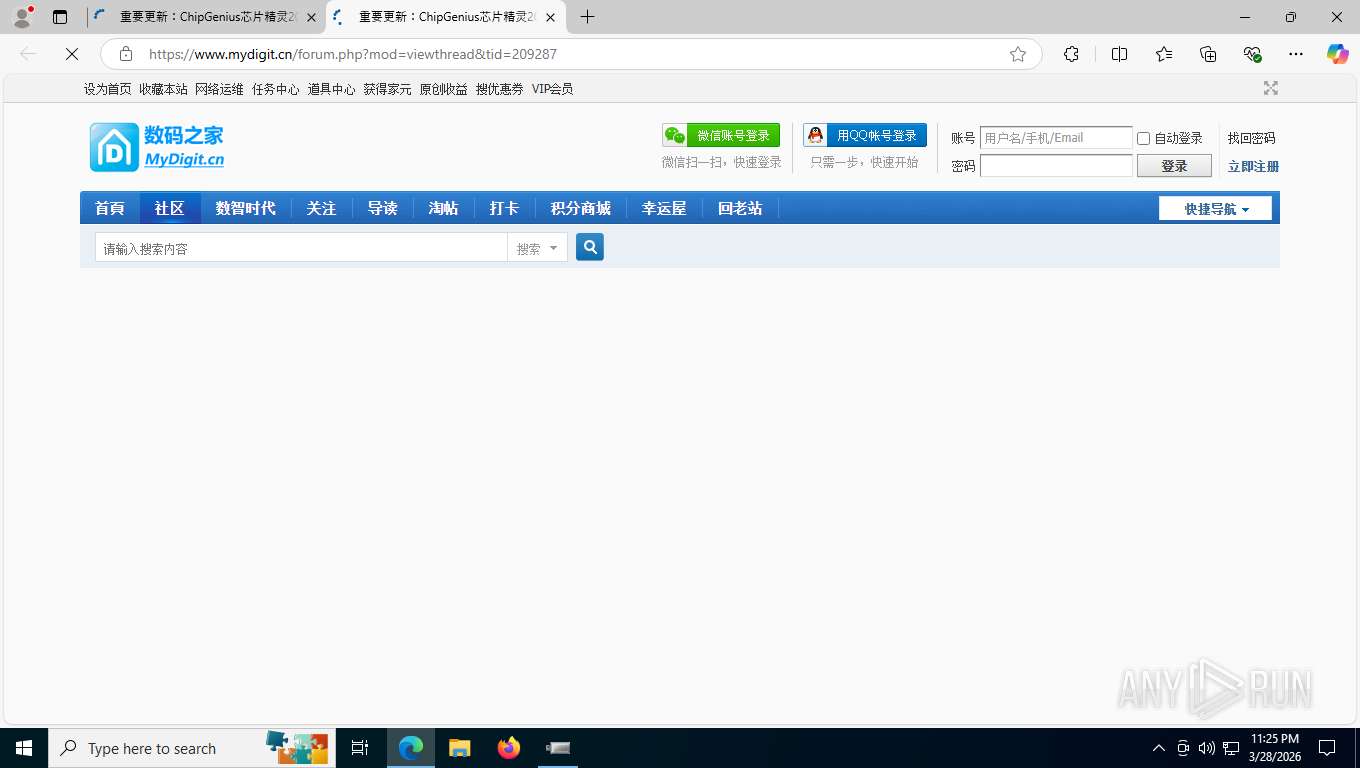
Task: Click the WeChat account login icon button
Action: point(721,136)
